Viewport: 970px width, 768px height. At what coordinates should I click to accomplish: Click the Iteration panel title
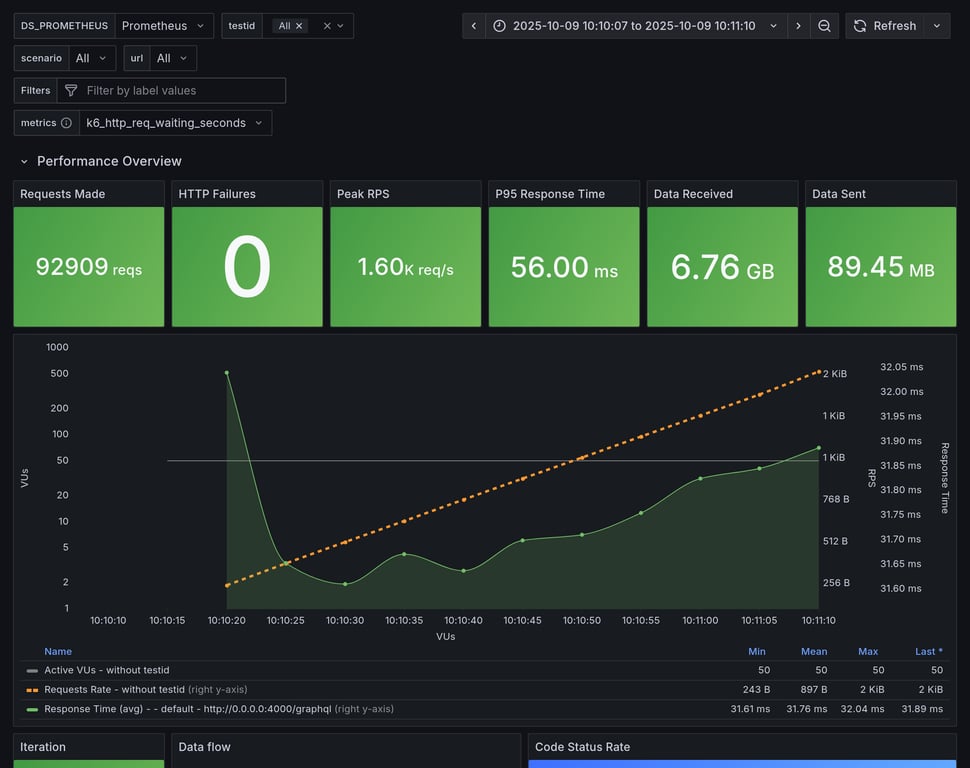click(43, 747)
